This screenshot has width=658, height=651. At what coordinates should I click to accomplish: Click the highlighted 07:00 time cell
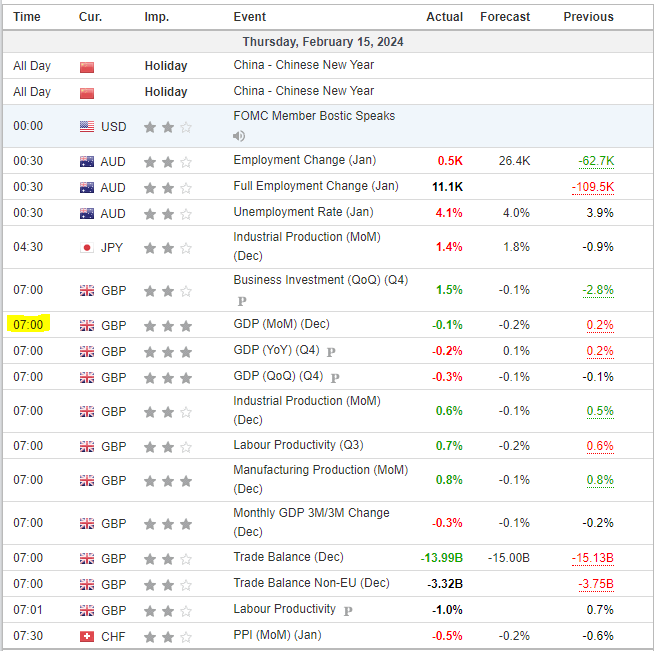tap(28, 325)
